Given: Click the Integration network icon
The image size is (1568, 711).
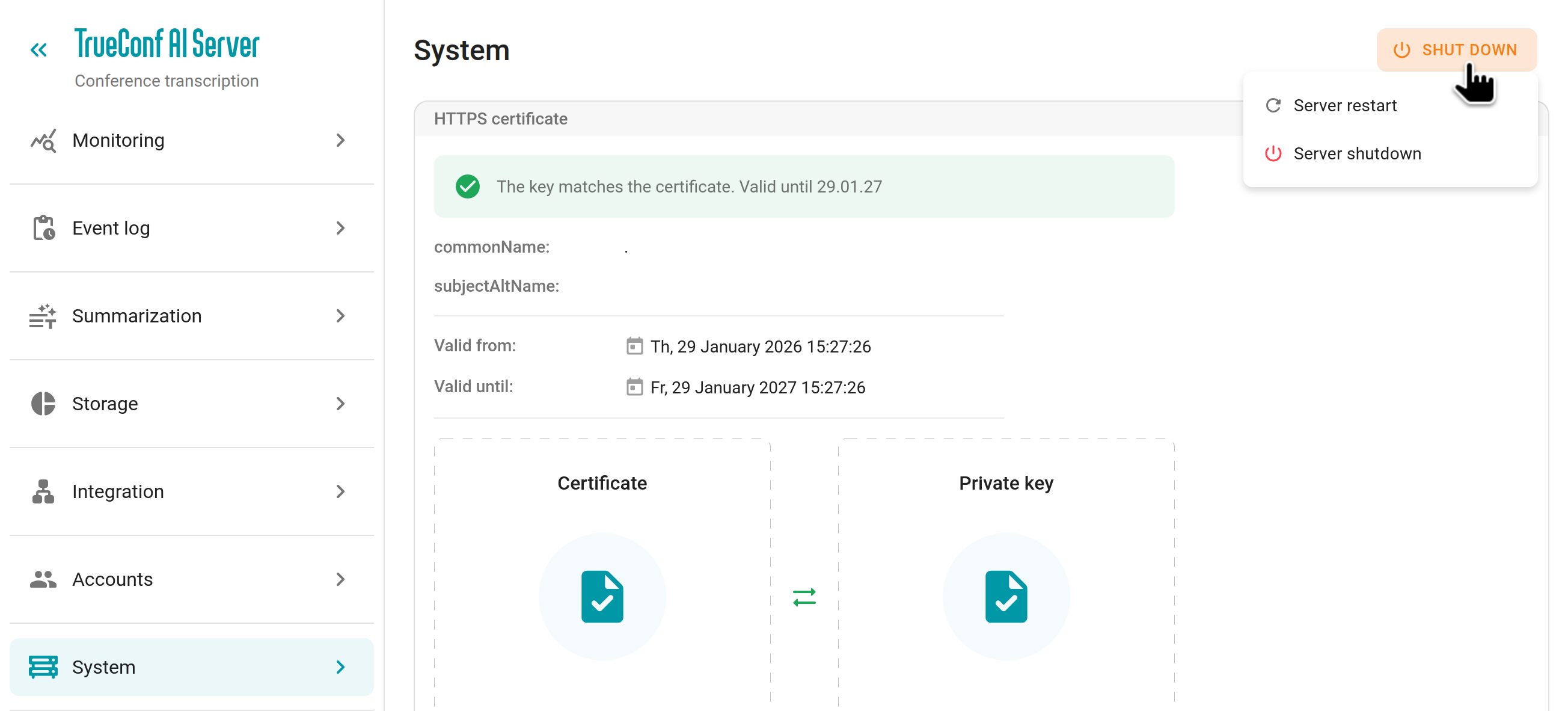Looking at the screenshot, I should point(43,491).
